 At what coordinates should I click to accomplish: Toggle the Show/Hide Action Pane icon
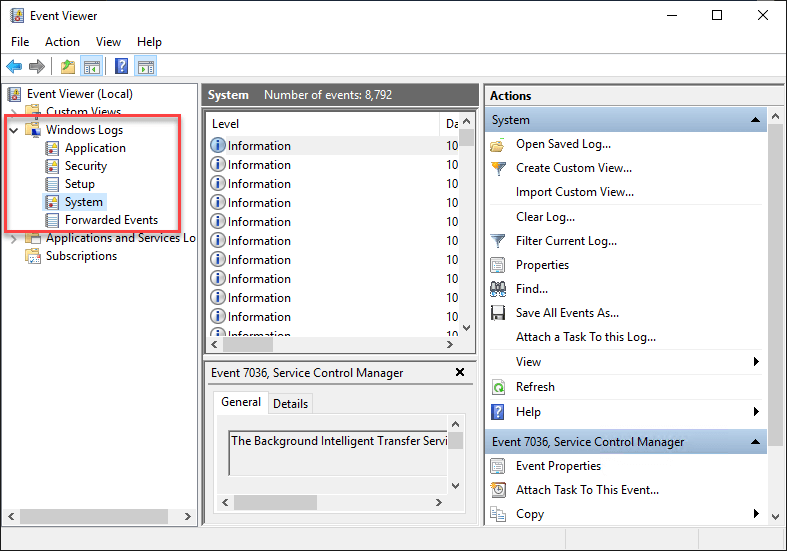pos(146,66)
